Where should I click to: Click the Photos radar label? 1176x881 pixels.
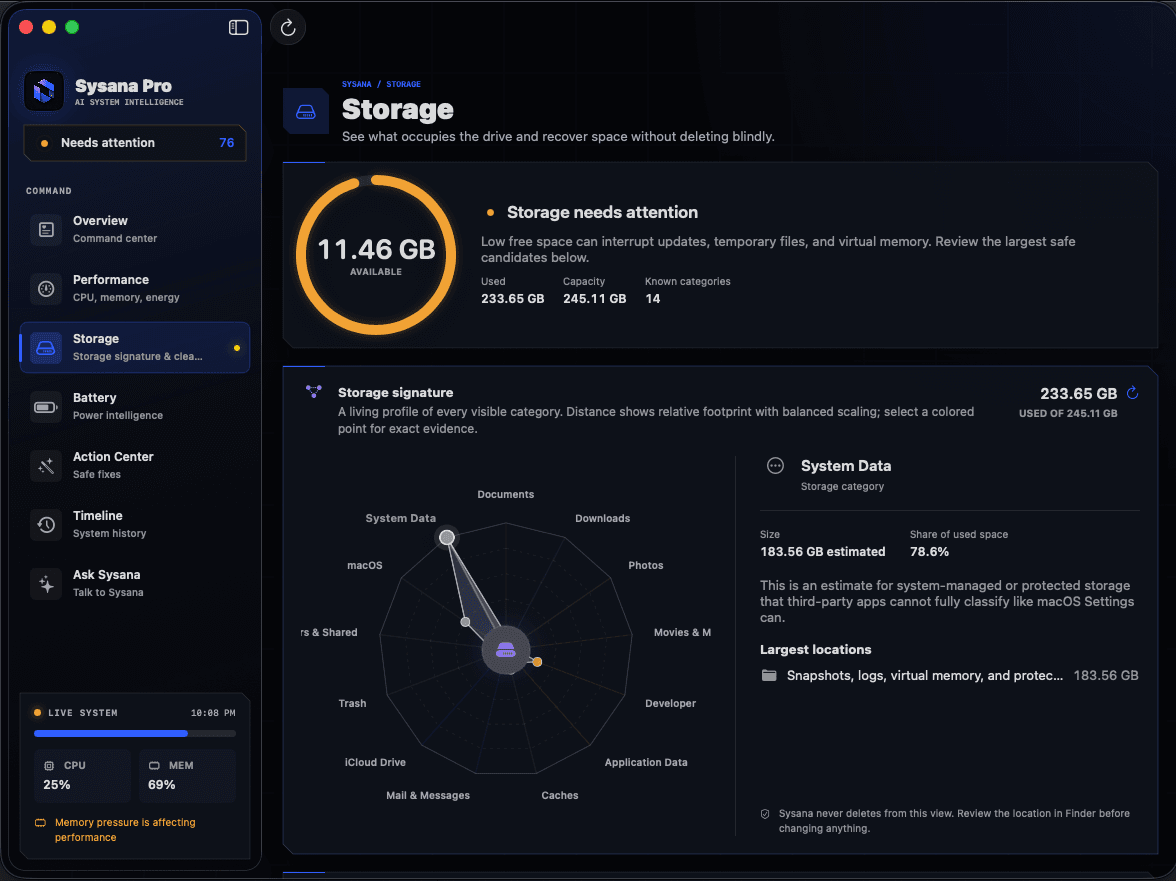pyautogui.click(x=646, y=565)
